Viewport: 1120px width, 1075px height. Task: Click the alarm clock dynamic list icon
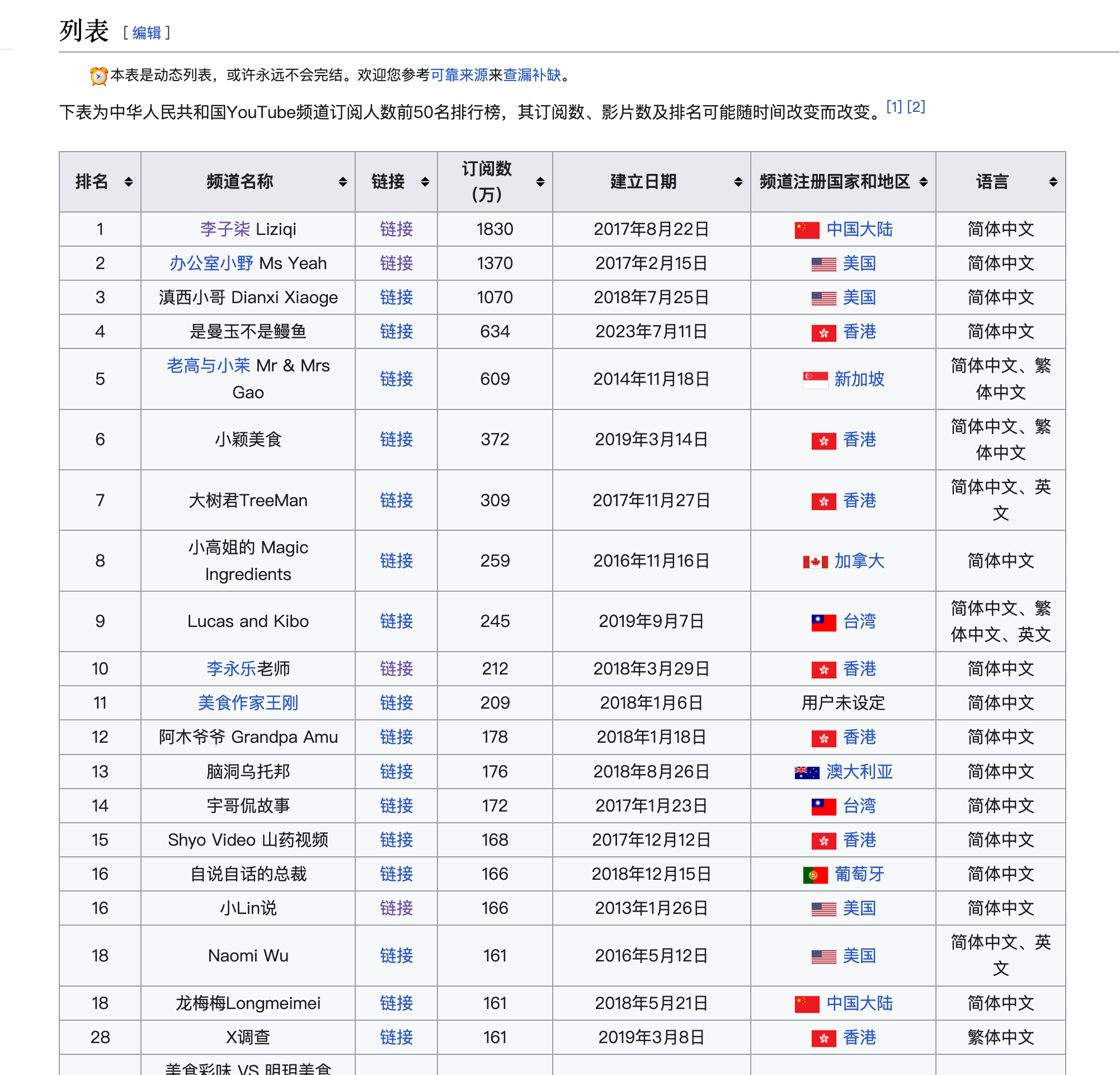tap(98, 76)
